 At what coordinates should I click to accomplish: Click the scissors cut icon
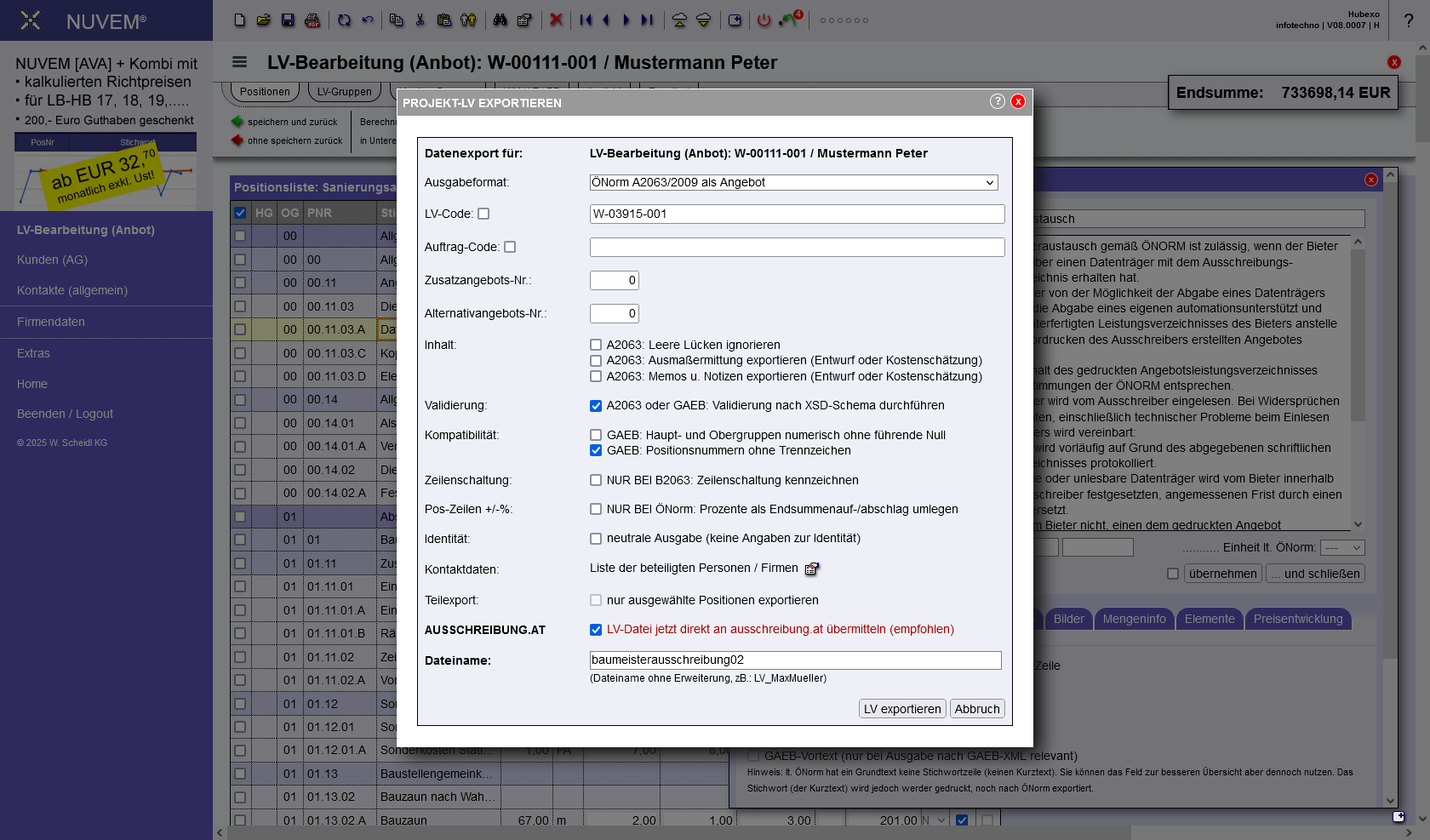(x=420, y=20)
